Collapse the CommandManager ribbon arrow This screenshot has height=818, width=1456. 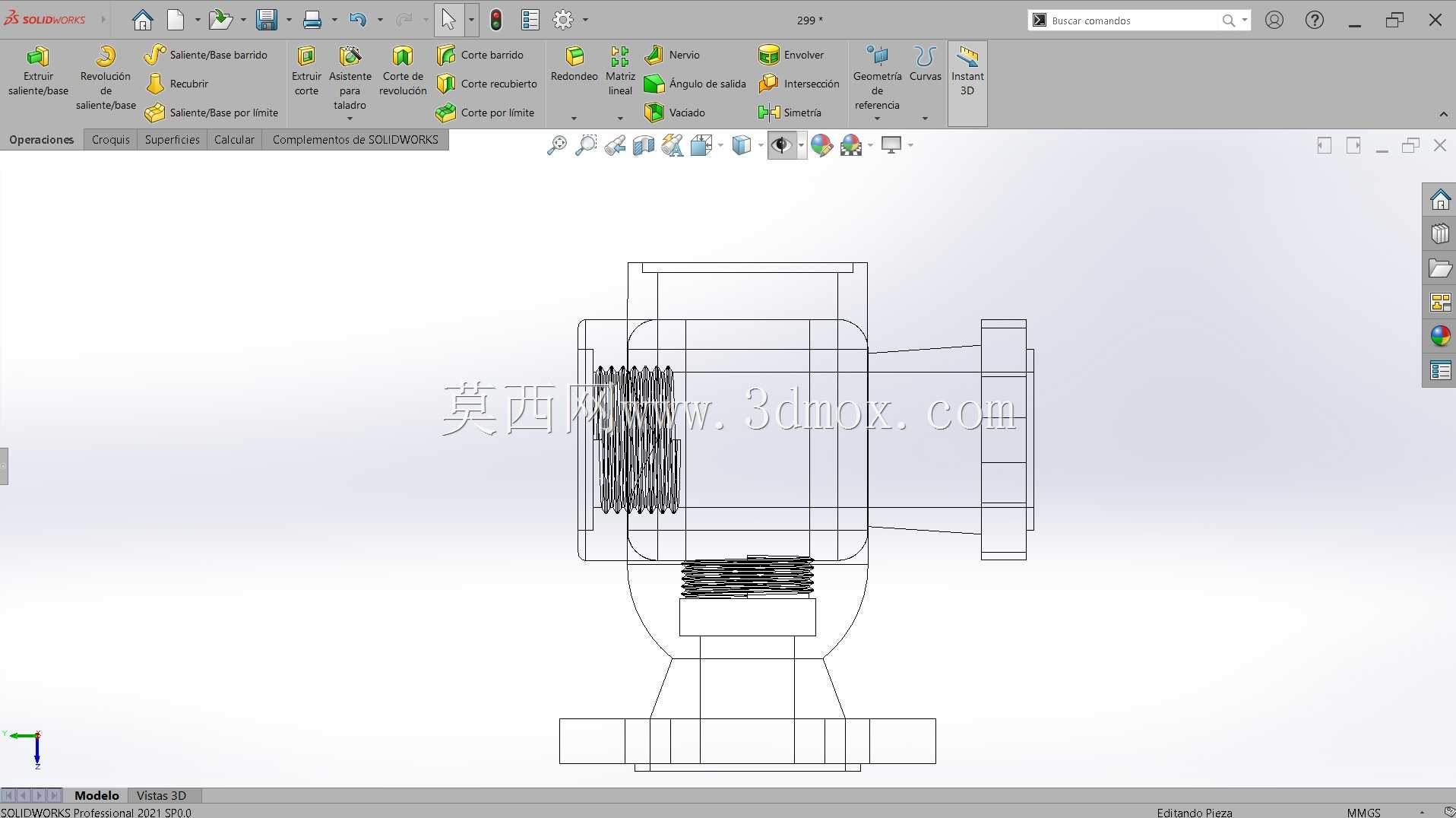[x=1443, y=115]
